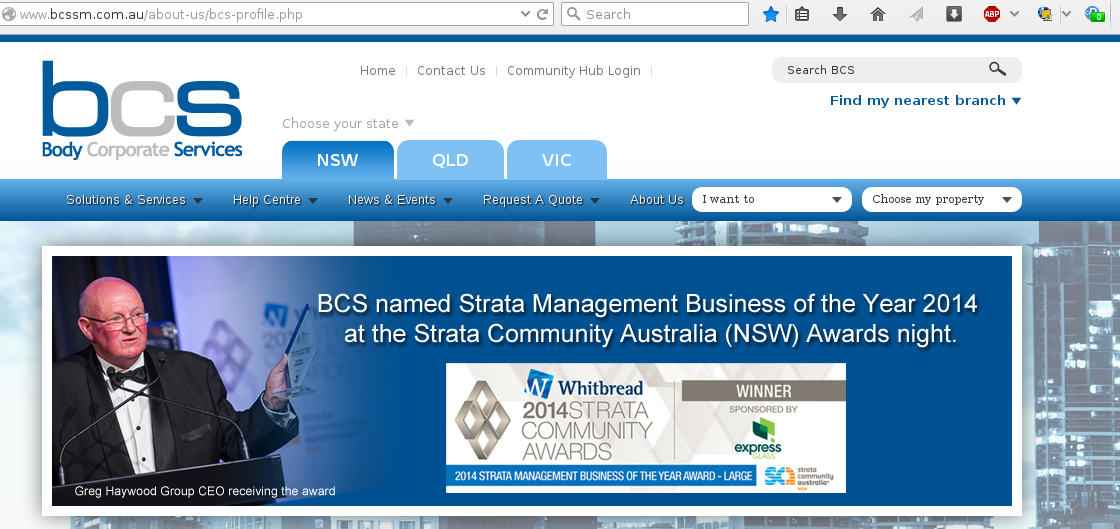Open the About Us menu item

(x=657, y=200)
